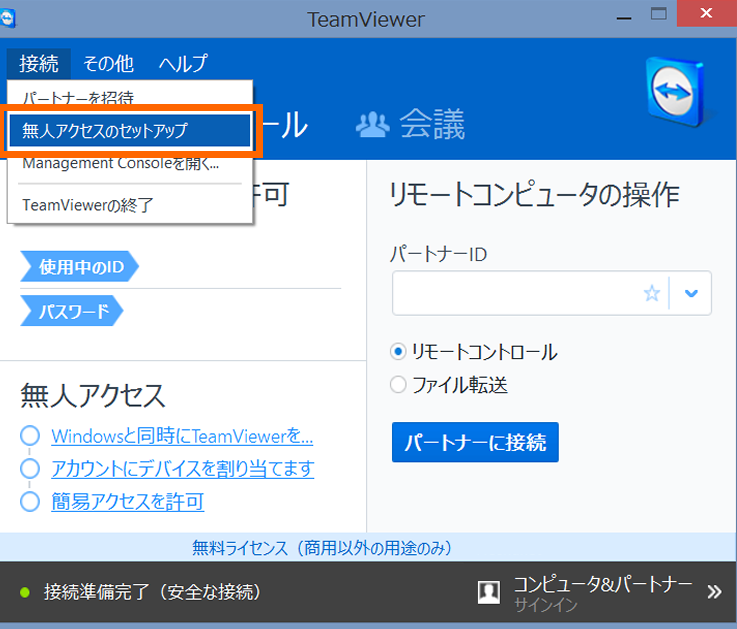
Task: Click the TeamViewer logo in the blue header
Action: point(676,92)
